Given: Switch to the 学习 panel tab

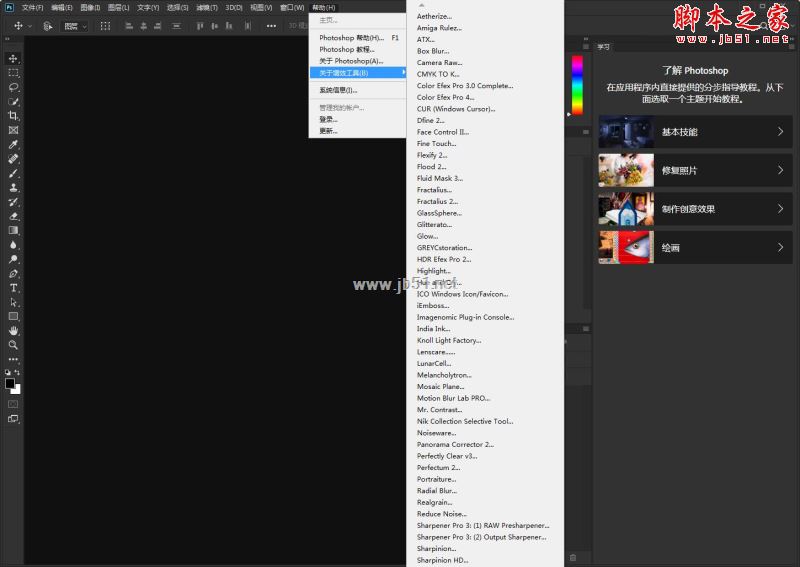Looking at the screenshot, I should pos(604,47).
